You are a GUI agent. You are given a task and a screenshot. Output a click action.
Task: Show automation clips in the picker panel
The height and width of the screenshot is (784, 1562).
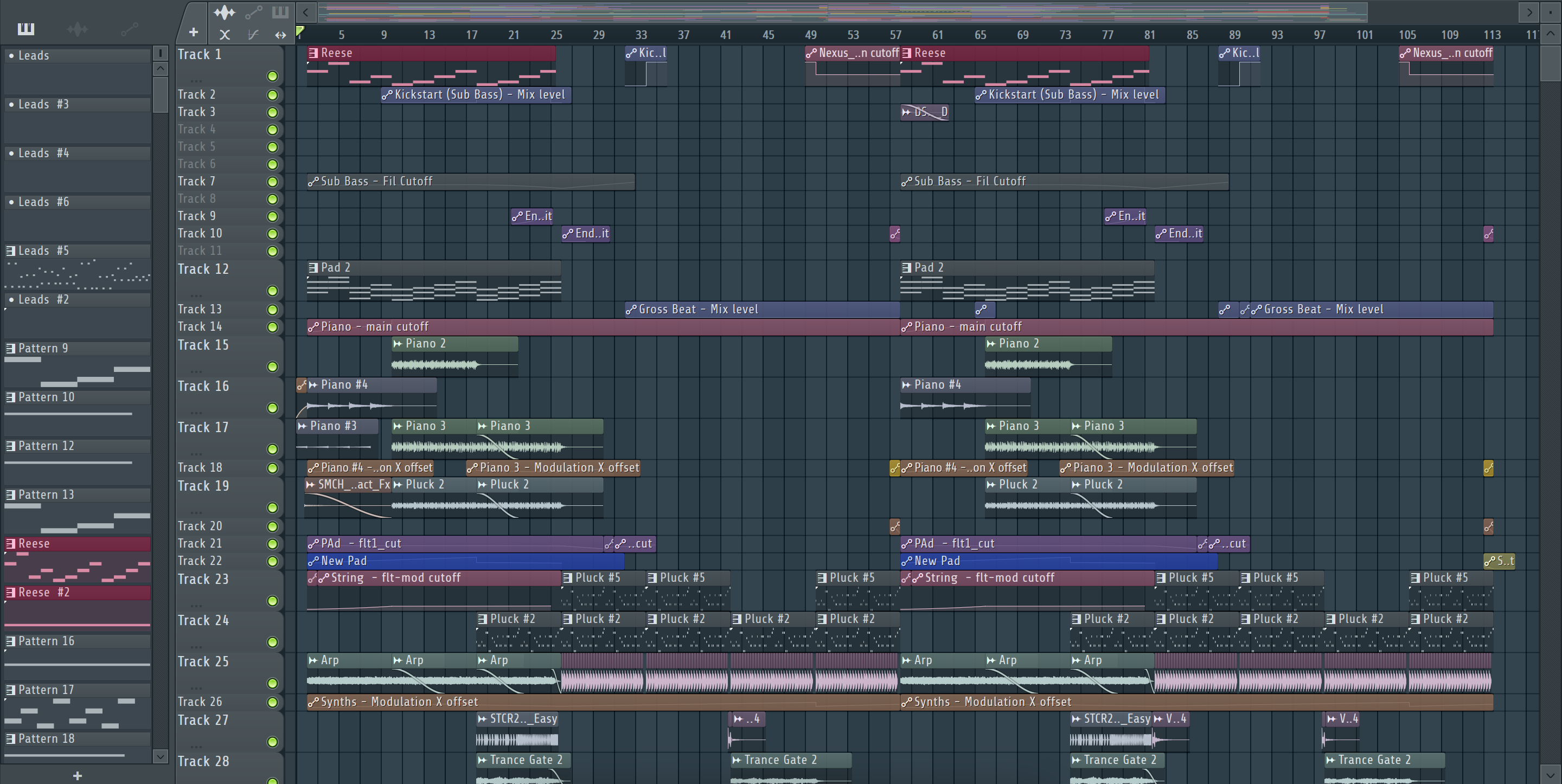click(x=129, y=29)
